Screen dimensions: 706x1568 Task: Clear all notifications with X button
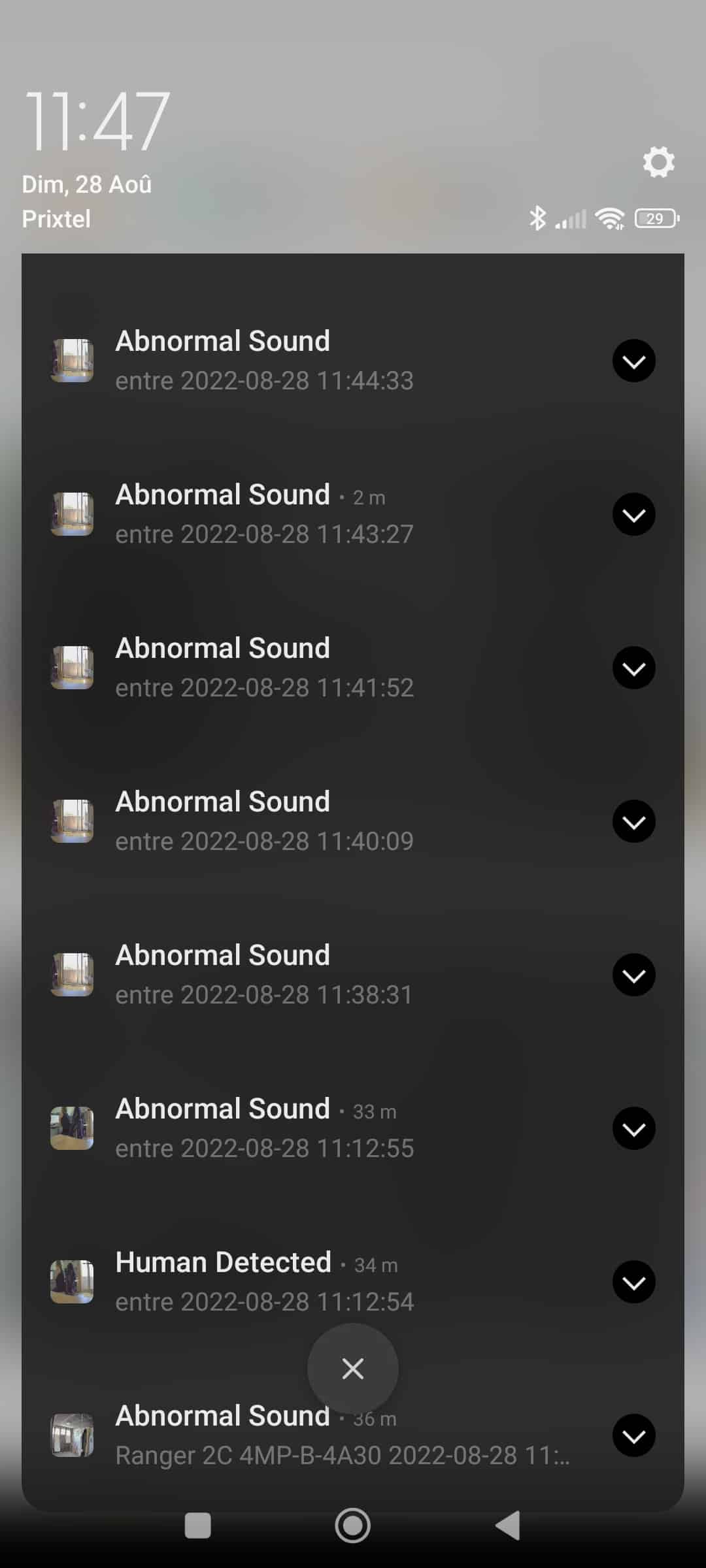[x=353, y=1369]
